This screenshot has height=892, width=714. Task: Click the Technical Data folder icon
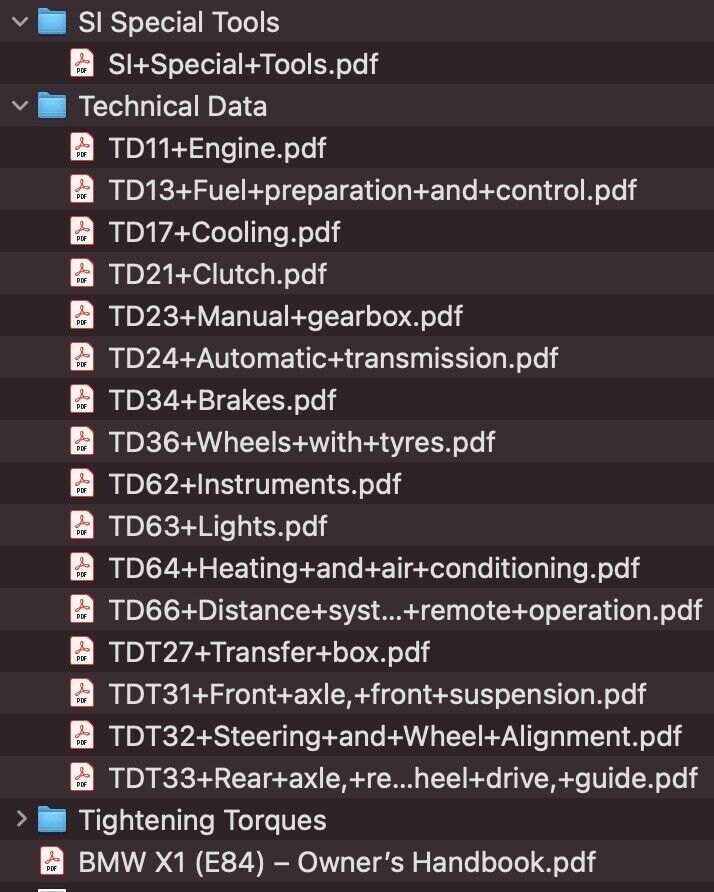(52, 106)
